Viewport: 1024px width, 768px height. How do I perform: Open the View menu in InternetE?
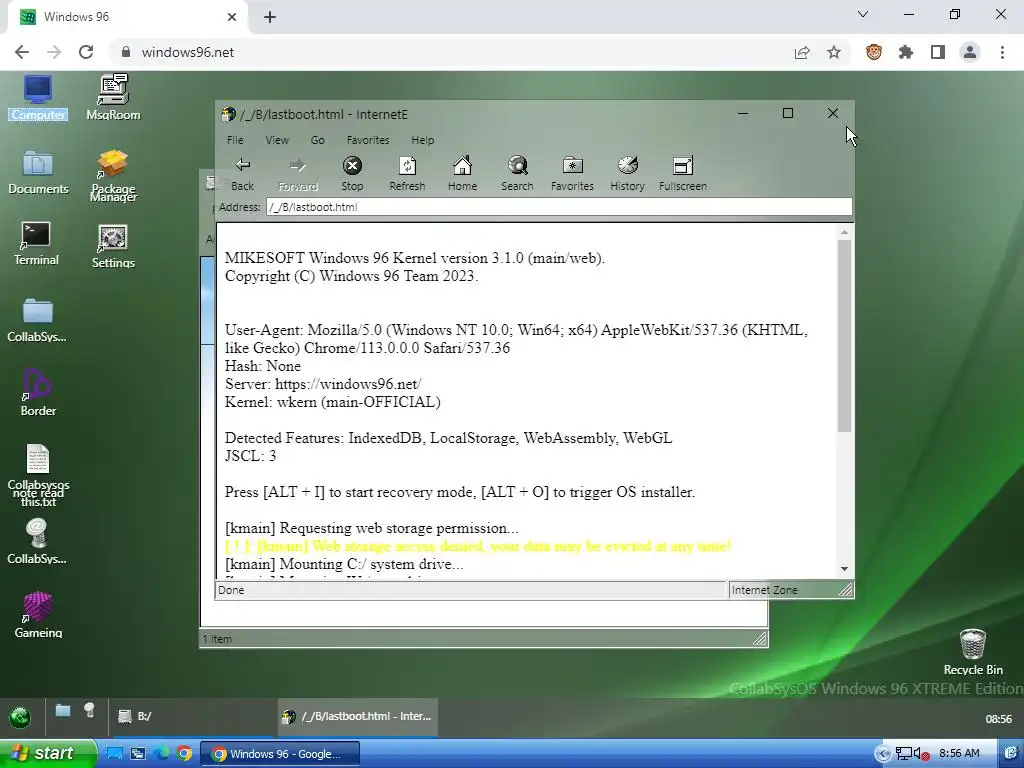[277, 140]
